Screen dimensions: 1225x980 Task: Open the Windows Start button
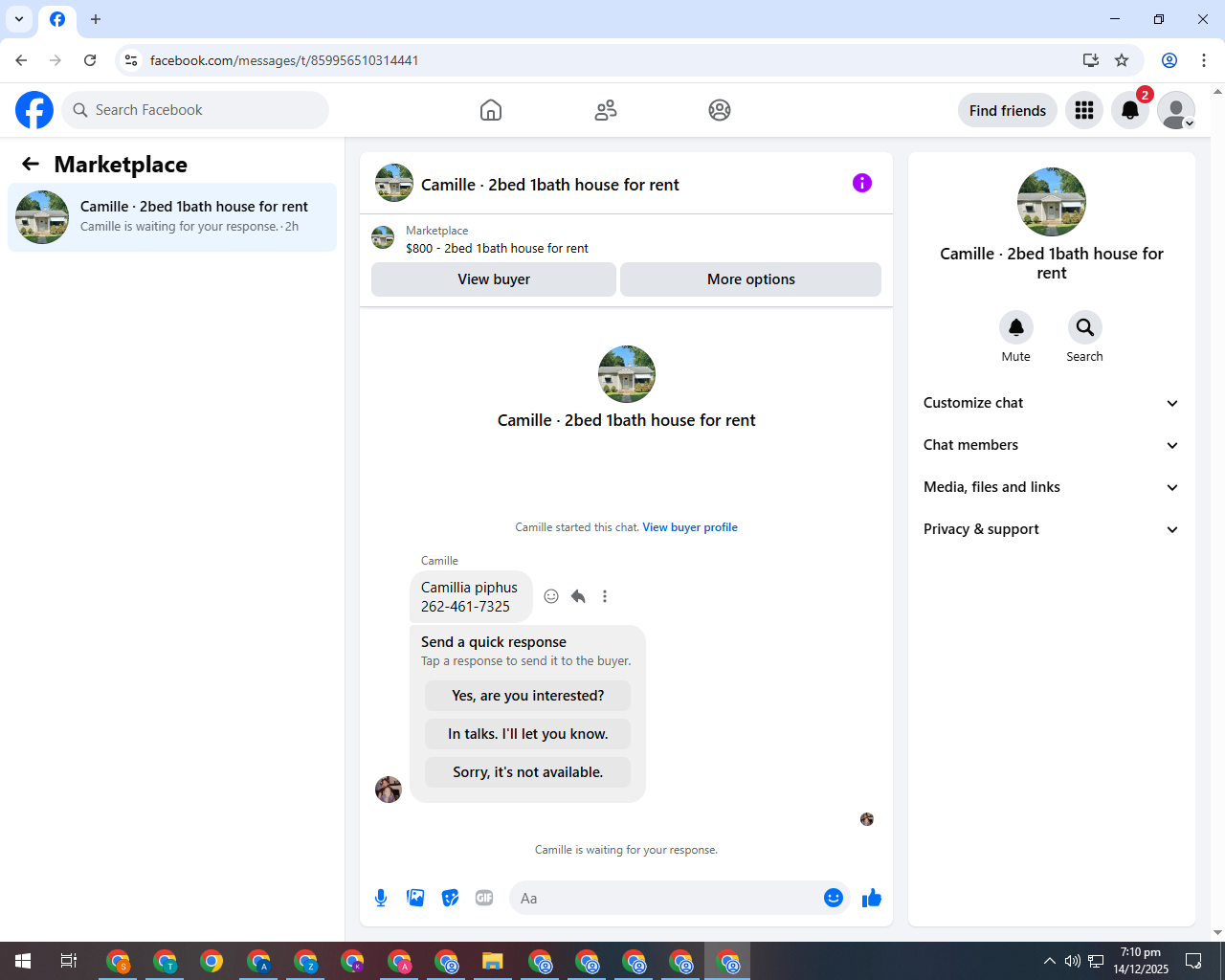pyautogui.click(x=23, y=961)
